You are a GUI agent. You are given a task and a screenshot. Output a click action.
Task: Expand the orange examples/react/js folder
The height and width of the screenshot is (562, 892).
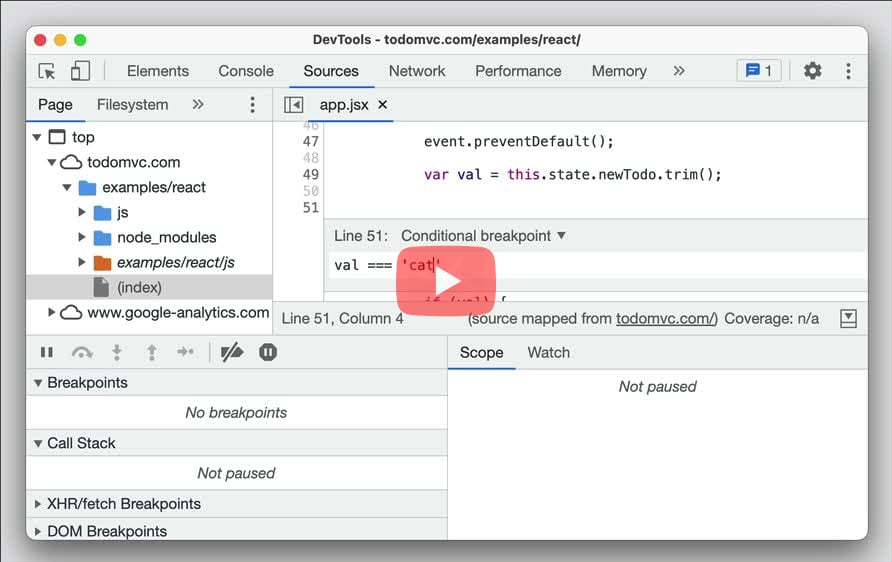[81, 262]
